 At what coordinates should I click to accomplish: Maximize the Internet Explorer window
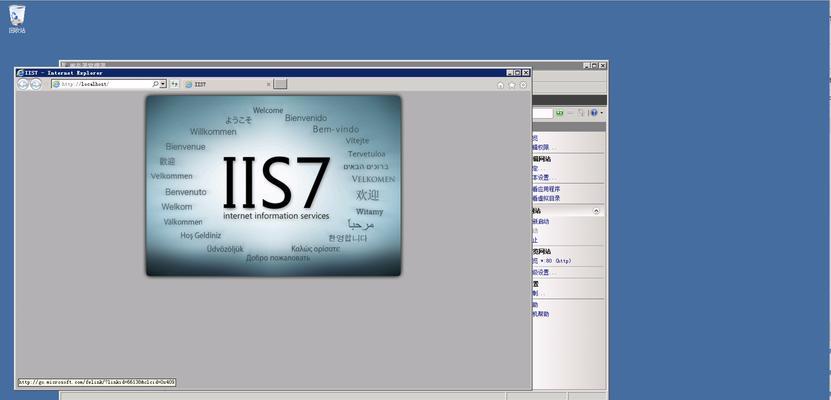pos(517,73)
